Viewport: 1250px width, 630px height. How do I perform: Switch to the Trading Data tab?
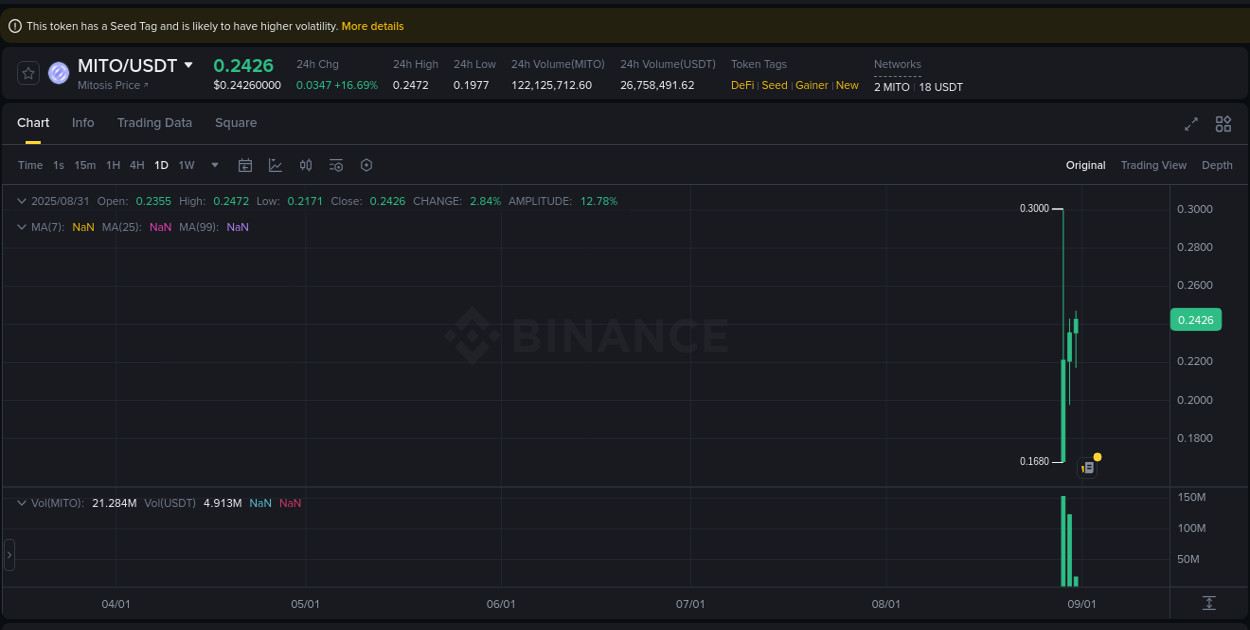pos(154,122)
